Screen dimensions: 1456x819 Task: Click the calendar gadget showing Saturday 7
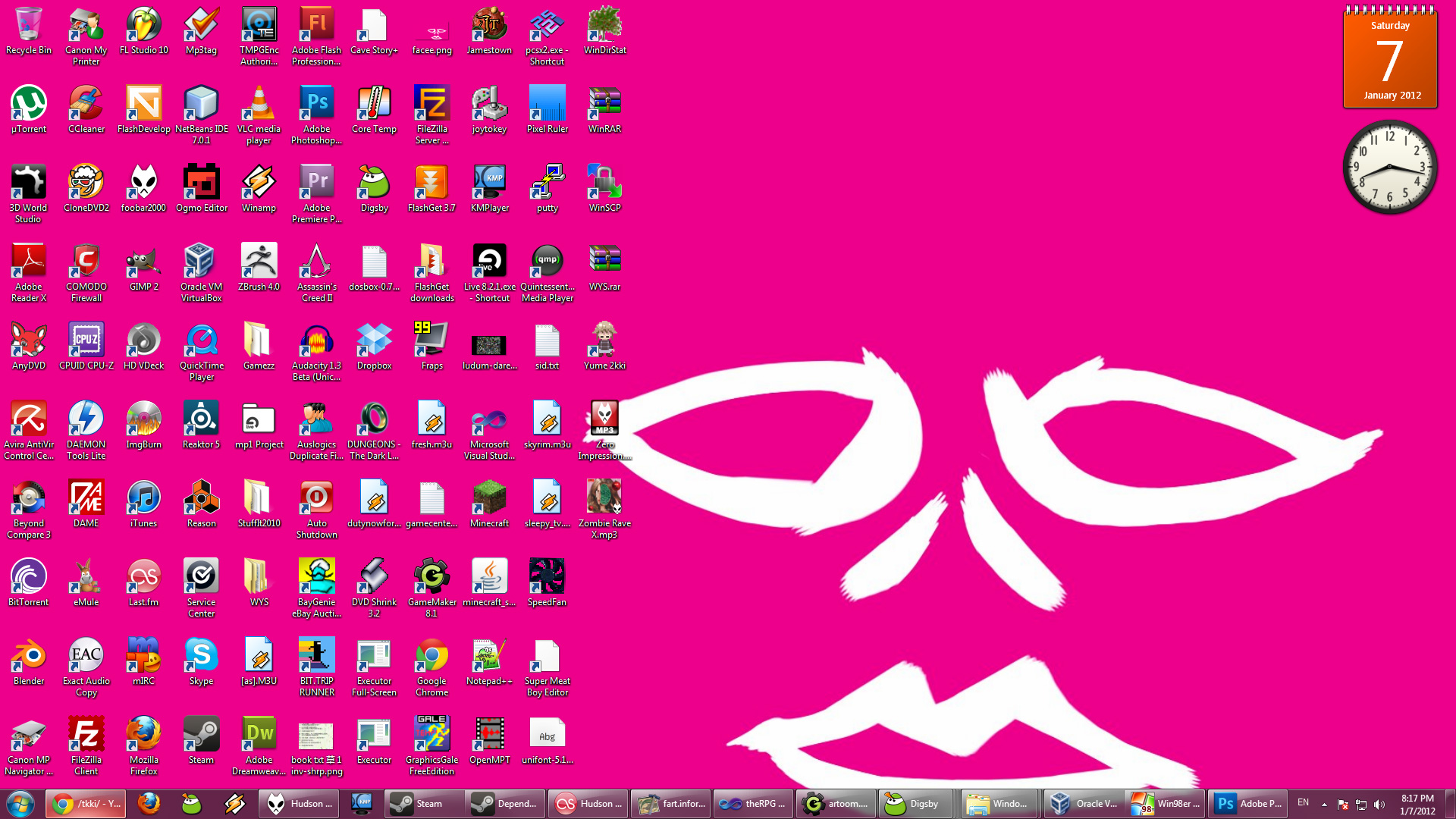(1390, 58)
